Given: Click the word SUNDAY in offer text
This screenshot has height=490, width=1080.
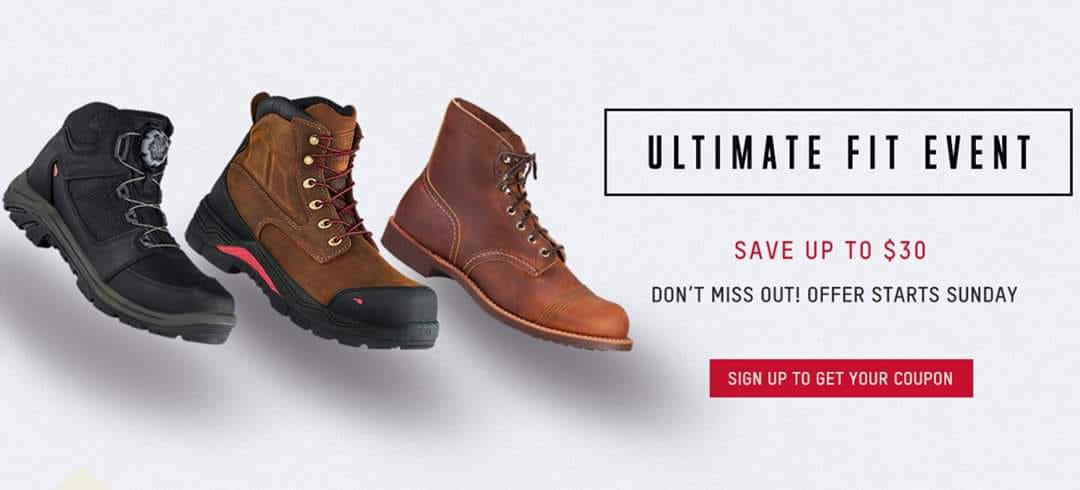Looking at the screenshot, I should (x=982, y=295).
